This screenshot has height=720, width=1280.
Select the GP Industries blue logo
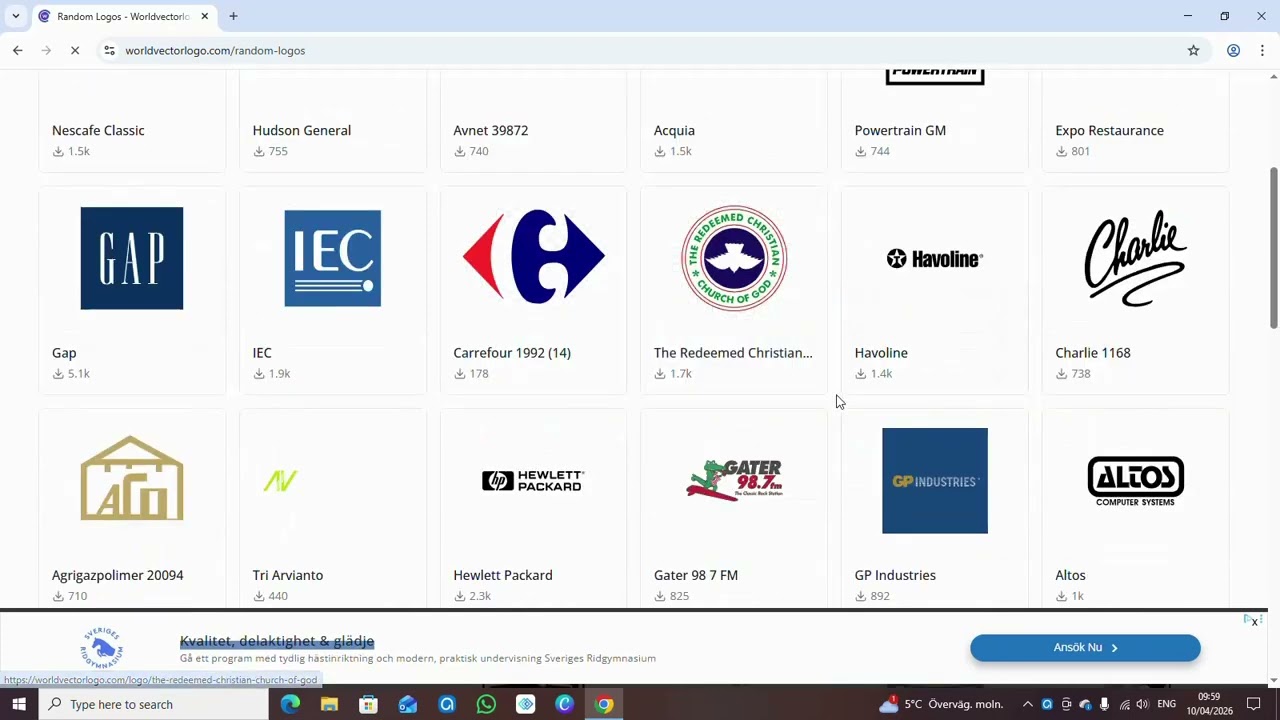(935, 481)
